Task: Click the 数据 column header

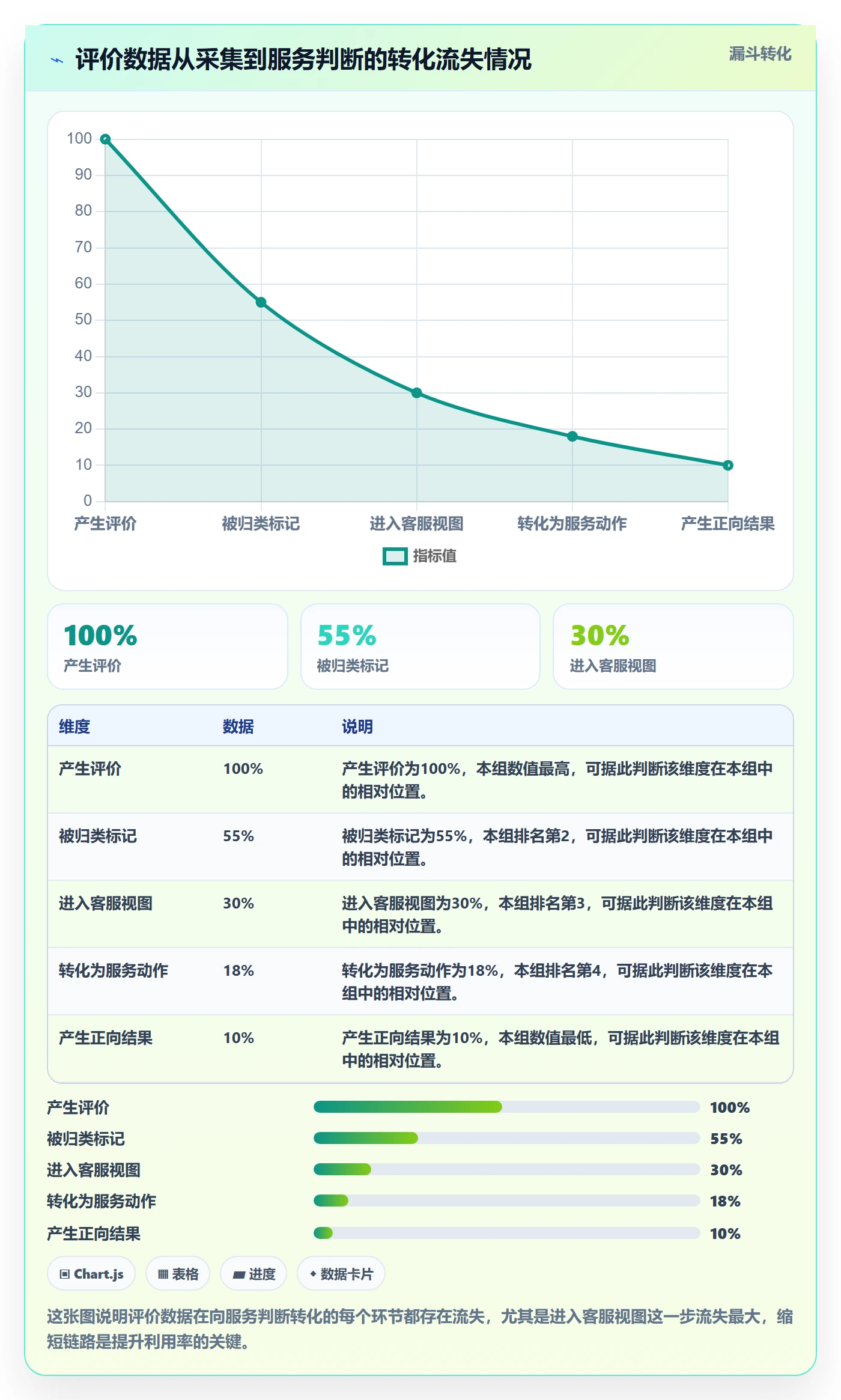Action: tap(238, 726)
